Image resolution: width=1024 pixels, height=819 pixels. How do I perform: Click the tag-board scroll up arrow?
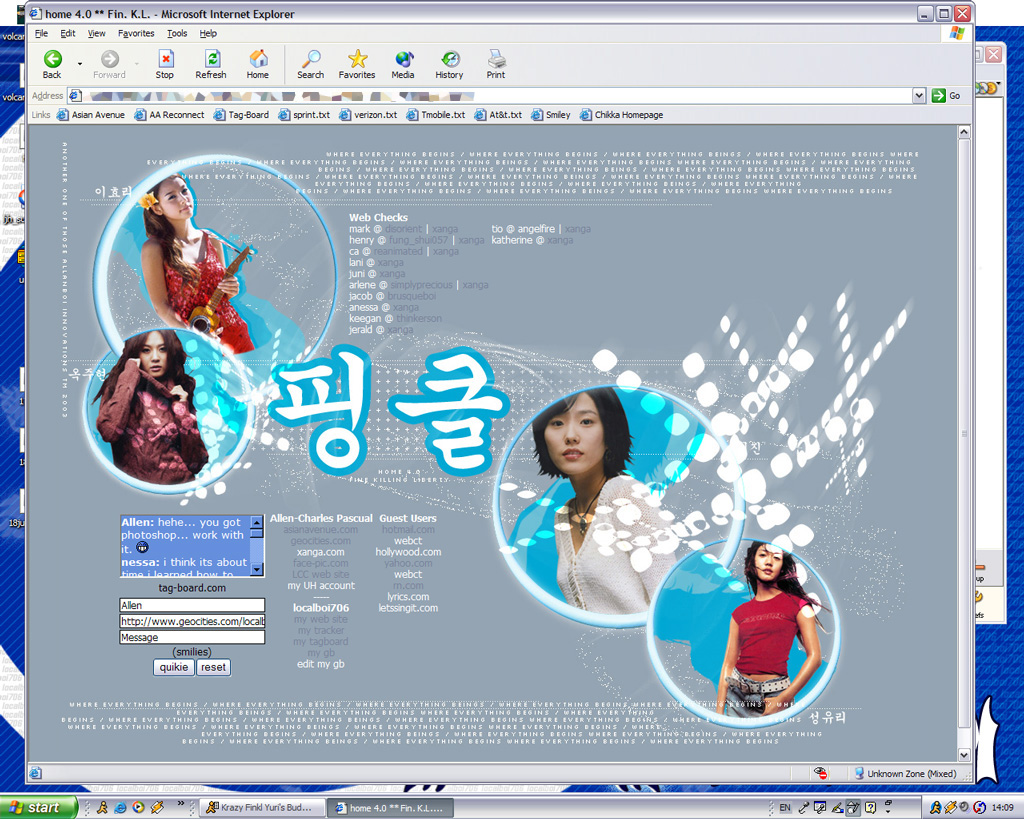[257, 522]
